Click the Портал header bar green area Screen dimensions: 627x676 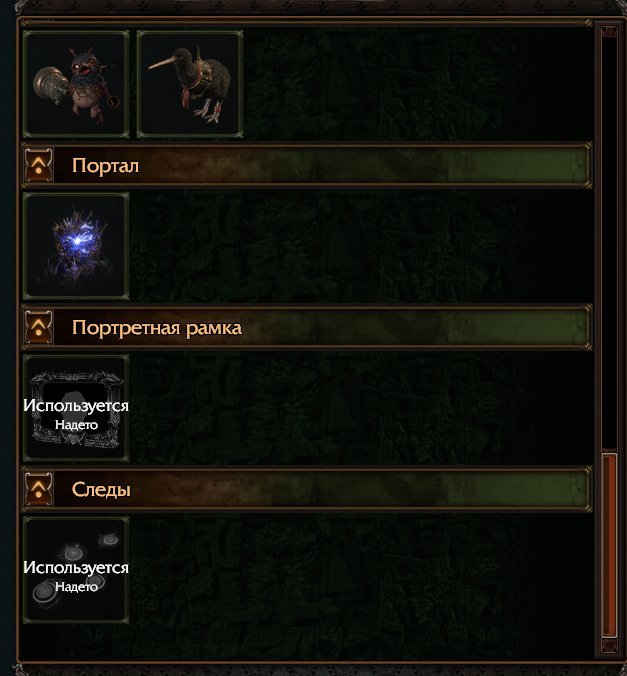[x=496, y=166]
